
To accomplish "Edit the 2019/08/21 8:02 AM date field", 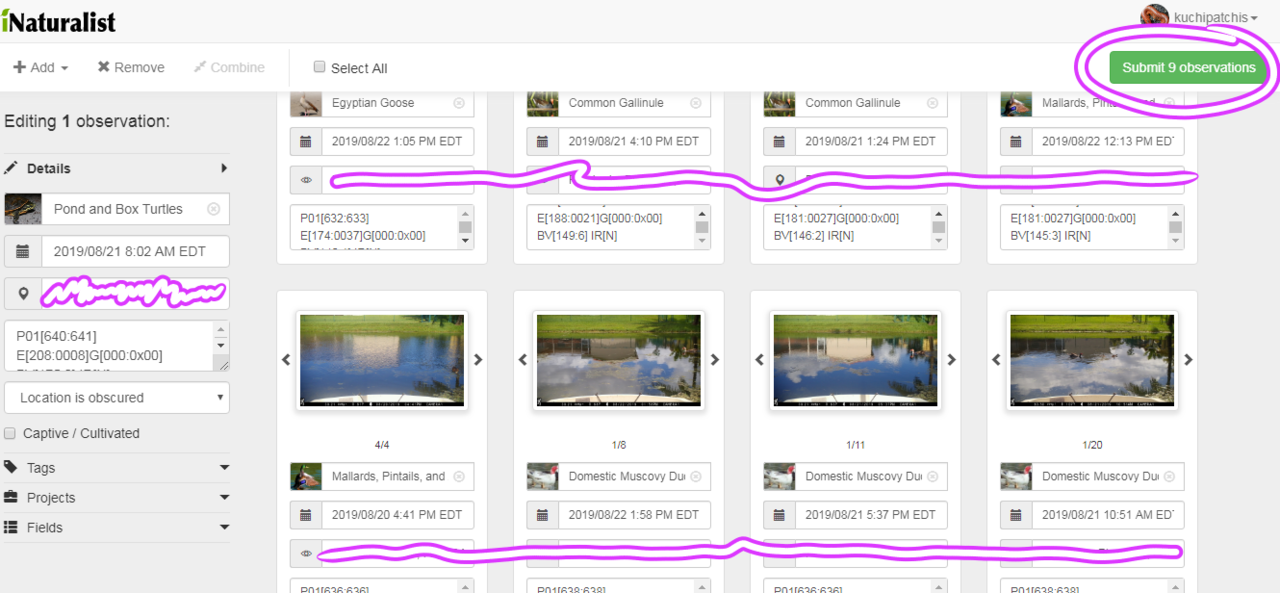I will [135, 251].
